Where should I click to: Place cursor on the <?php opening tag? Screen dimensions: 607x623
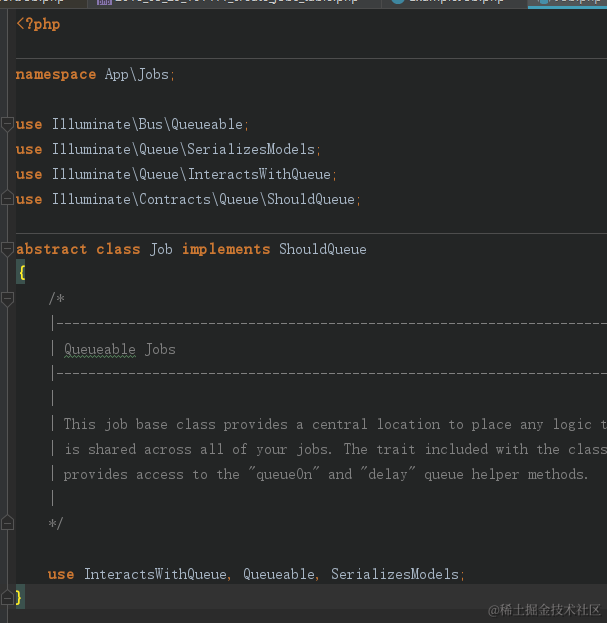[x=38, y=24]
